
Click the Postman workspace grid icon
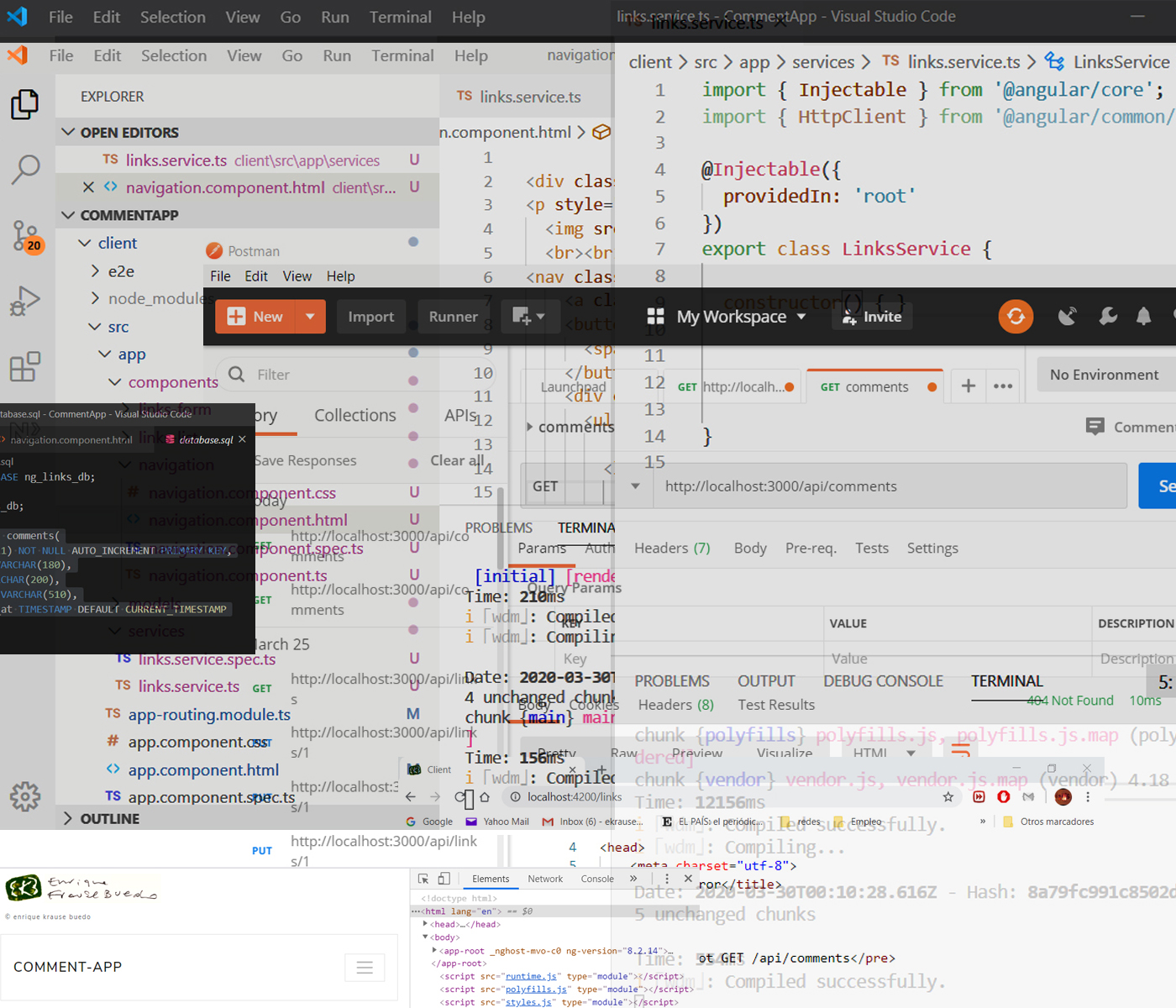[x=656, y=317]
